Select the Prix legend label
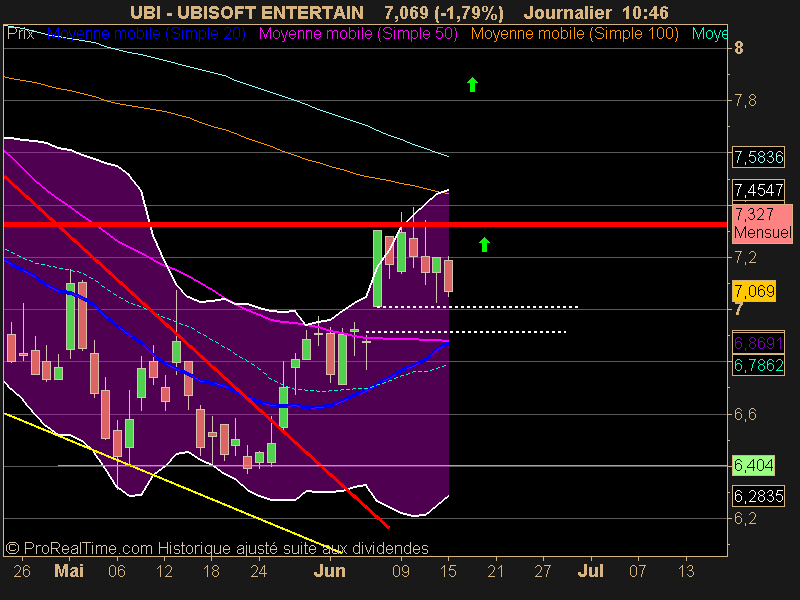This screenshot has width=800, height=600. [x=20, y=34]
